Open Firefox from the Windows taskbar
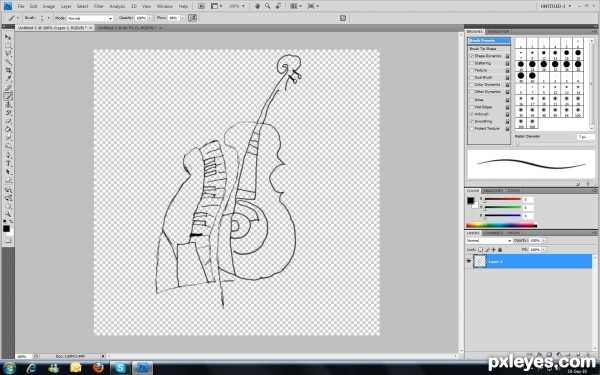The width and height of the screenshot is (600, 375). point(98,368)
